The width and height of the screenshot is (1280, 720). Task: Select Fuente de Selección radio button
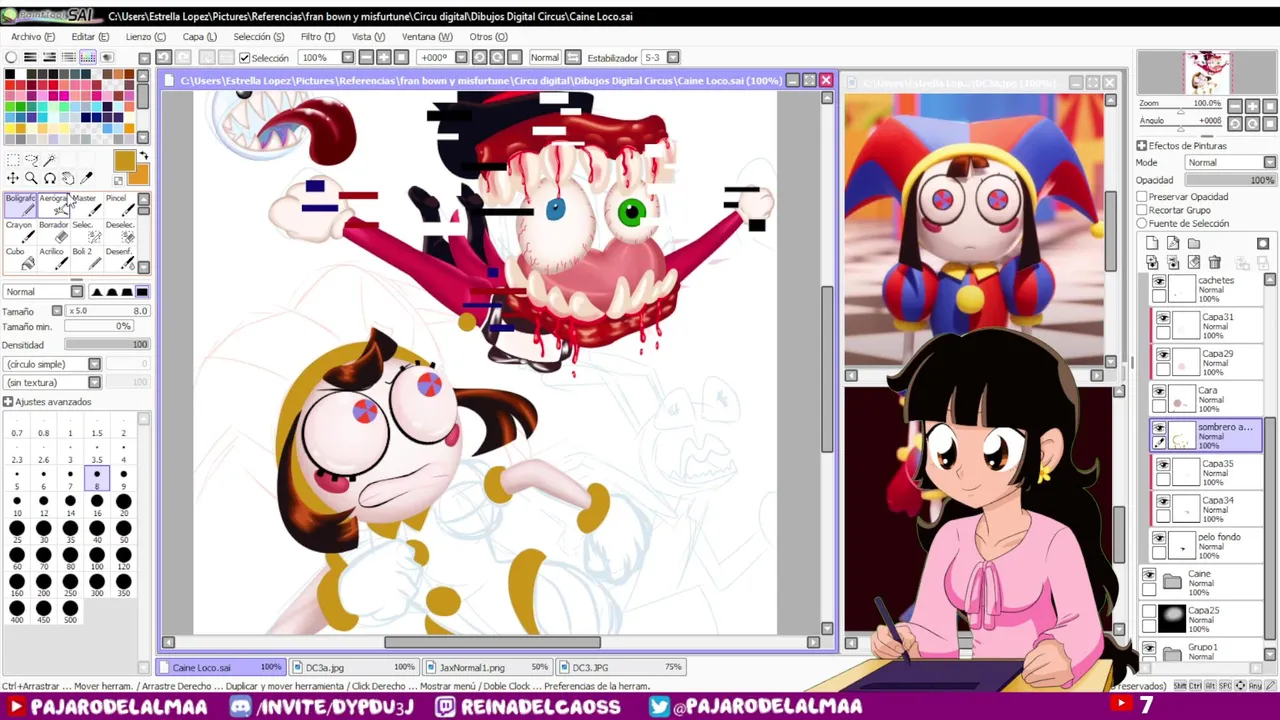(1142, 223)
